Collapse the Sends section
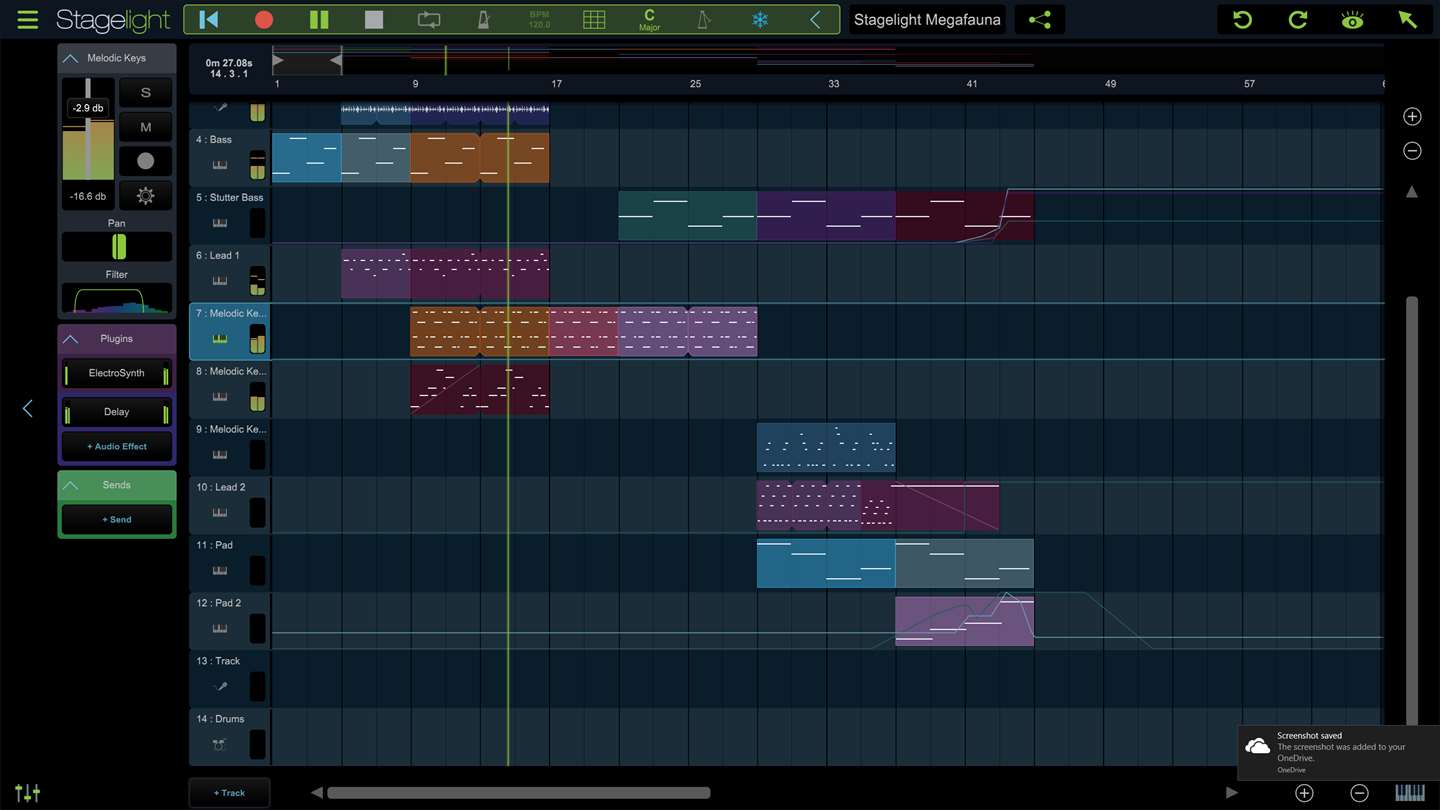Image resolution: width=1440 pixels, height=810 pixels. click(x=70, y=486)
